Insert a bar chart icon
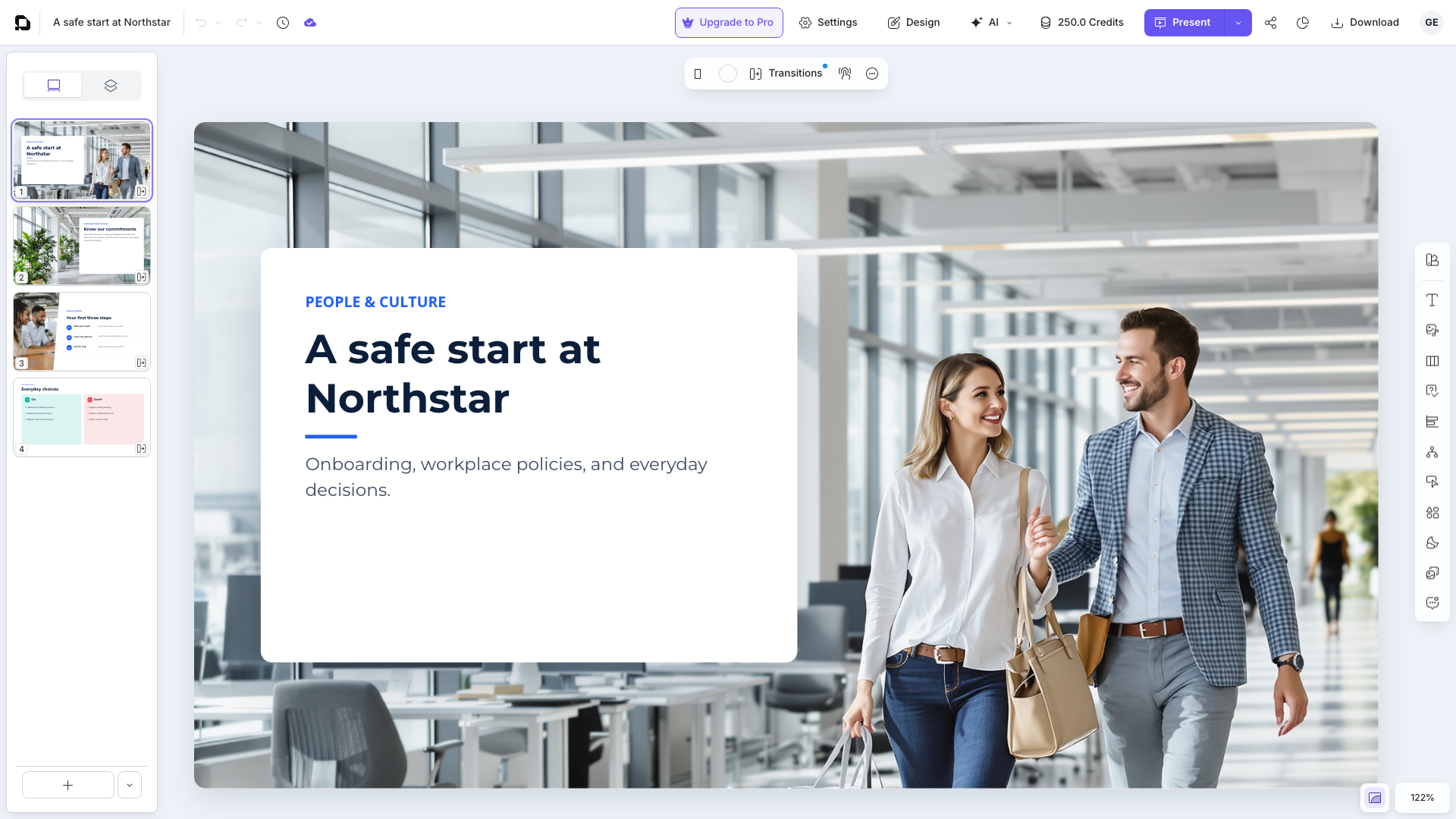 (x=1432, y=422)
